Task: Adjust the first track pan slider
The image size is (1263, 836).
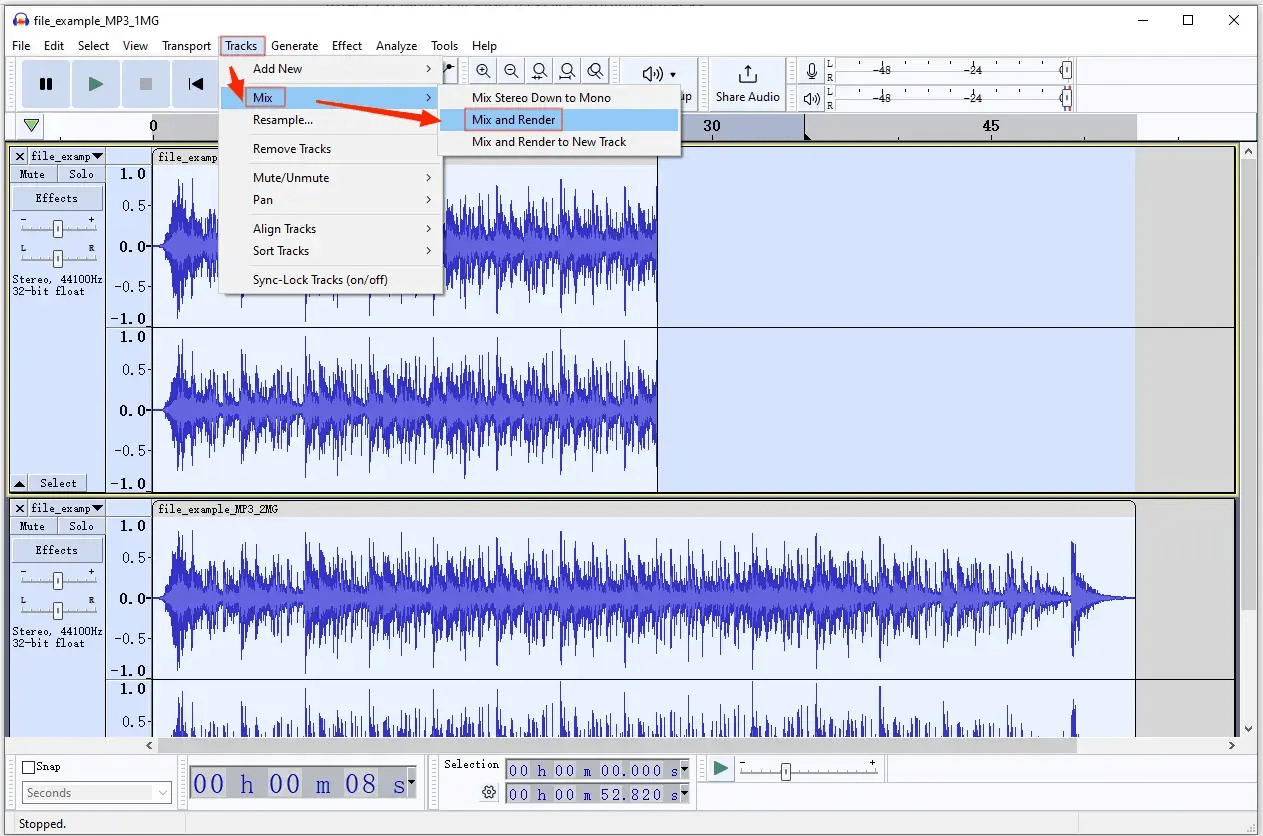Action: pos(58,257)
